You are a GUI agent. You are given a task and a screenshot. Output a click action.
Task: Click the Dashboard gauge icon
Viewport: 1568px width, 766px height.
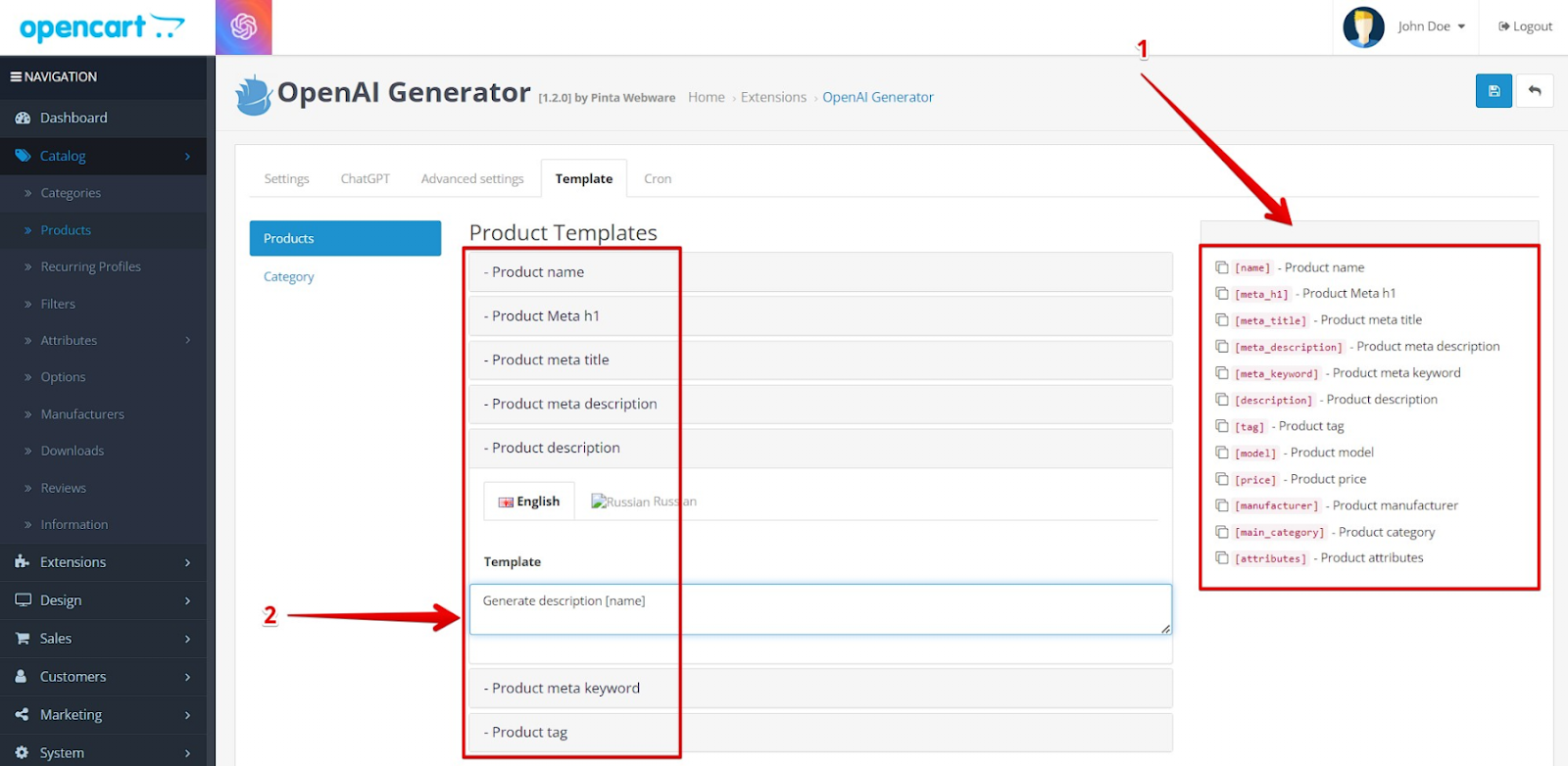tap(23, 118)
